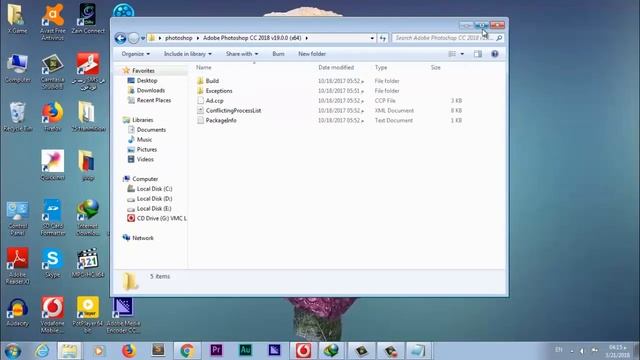
Task: Open the Music library
Action: [144, 140]
